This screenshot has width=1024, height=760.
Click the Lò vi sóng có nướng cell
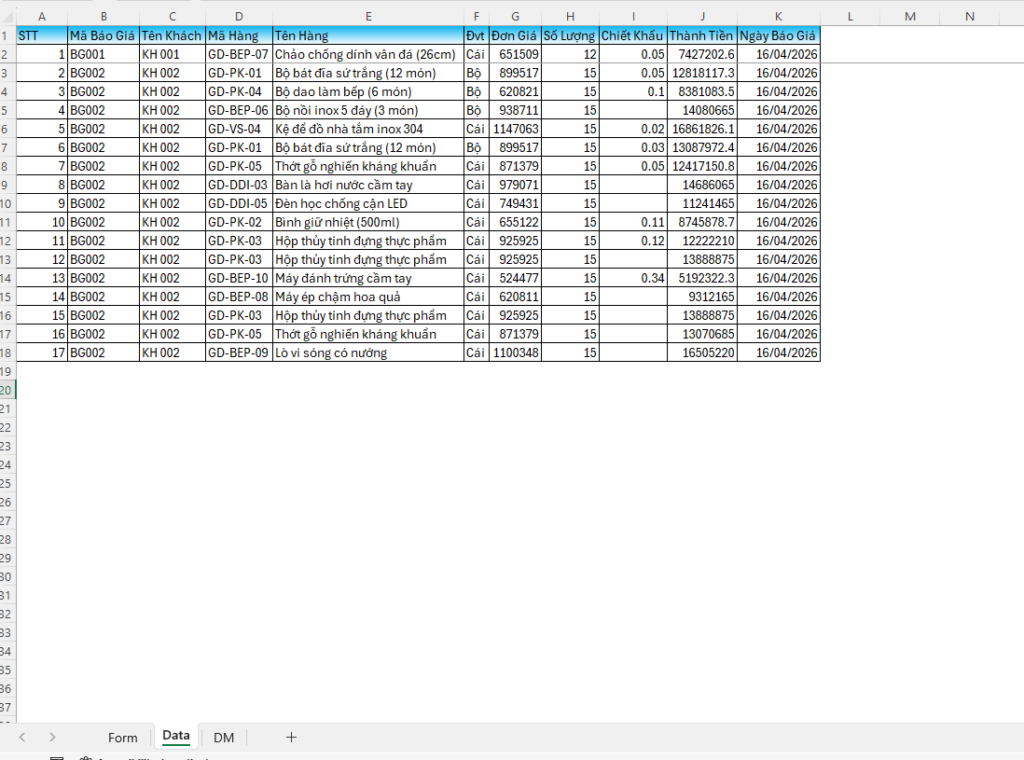tap(368, 353)
